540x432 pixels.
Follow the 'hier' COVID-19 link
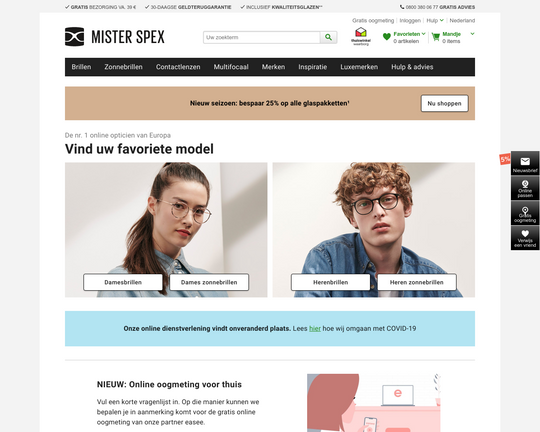315,329
